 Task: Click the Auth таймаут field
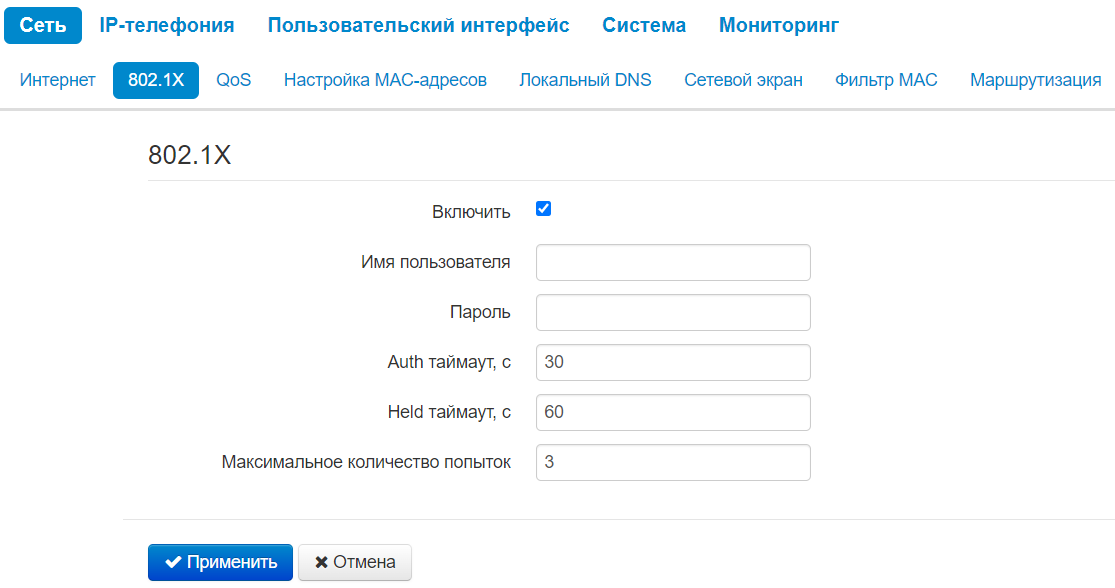(x=673, y=362)
